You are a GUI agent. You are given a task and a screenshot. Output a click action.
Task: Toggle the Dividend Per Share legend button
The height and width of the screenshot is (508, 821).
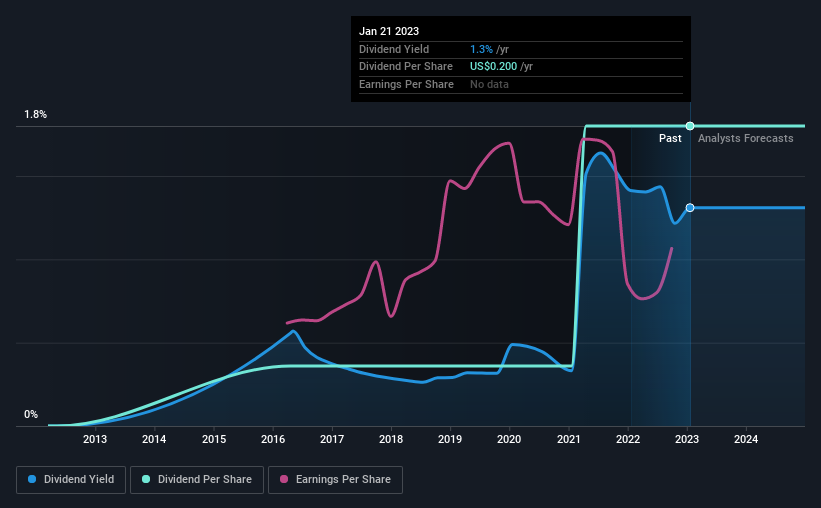click(197, 480)
